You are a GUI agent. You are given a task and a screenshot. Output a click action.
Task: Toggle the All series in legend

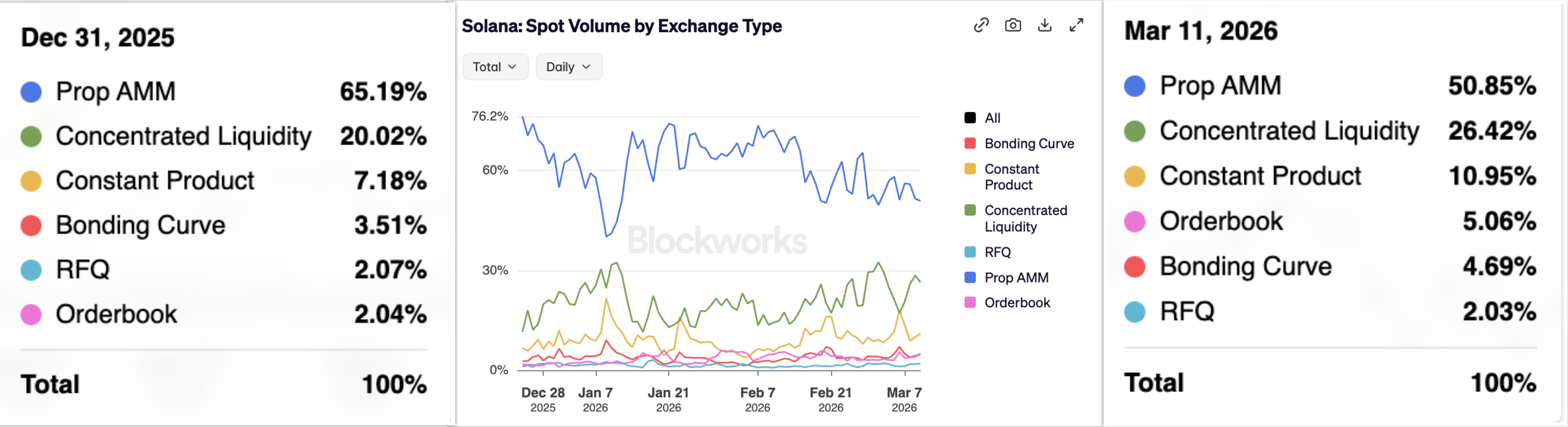(992, 118)
